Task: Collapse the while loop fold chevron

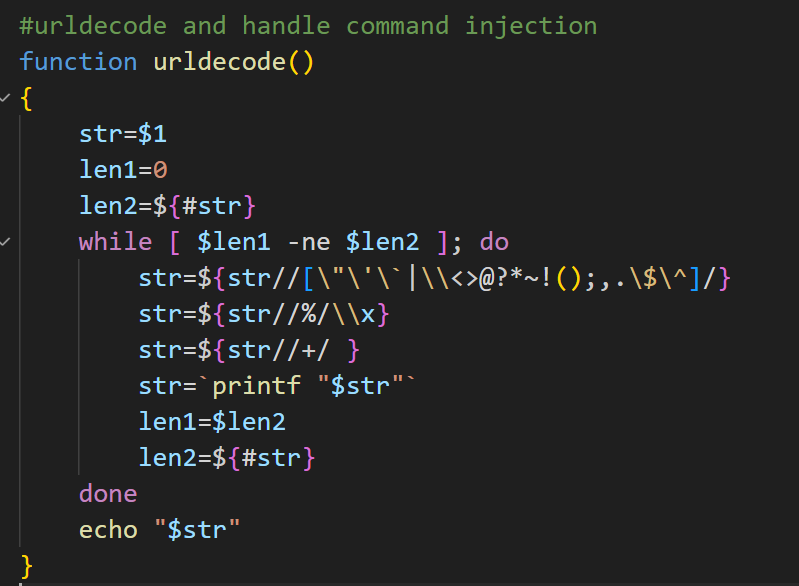Action: tap(7, 242)
